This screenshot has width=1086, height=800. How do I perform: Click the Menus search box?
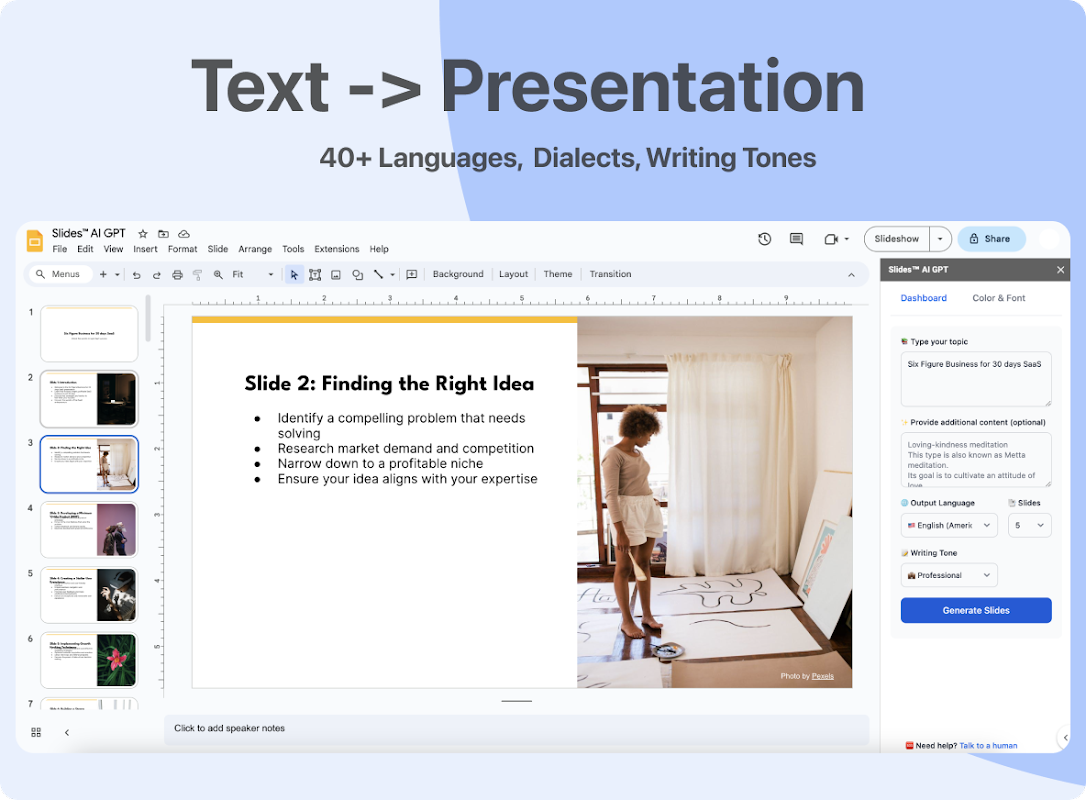pyautogui.click(x=61, y=274)
